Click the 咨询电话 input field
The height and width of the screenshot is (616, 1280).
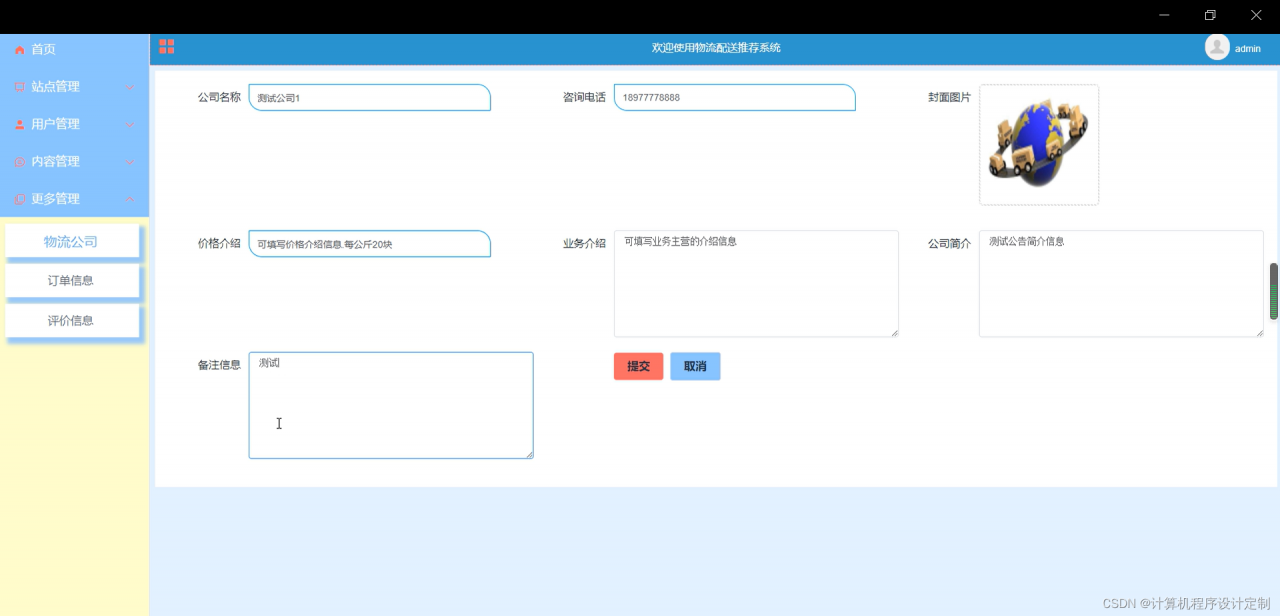click(x=735, y=97)
